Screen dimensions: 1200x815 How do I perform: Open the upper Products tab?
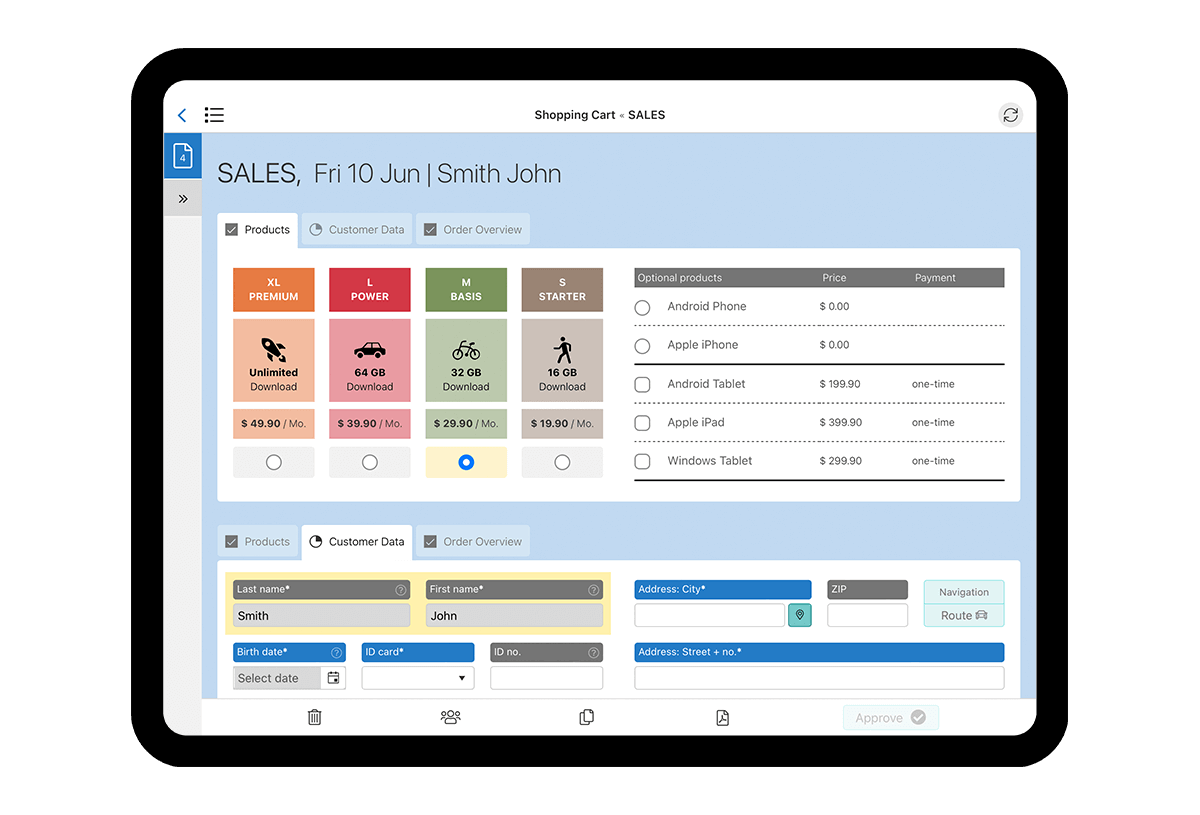click(258, 230)
